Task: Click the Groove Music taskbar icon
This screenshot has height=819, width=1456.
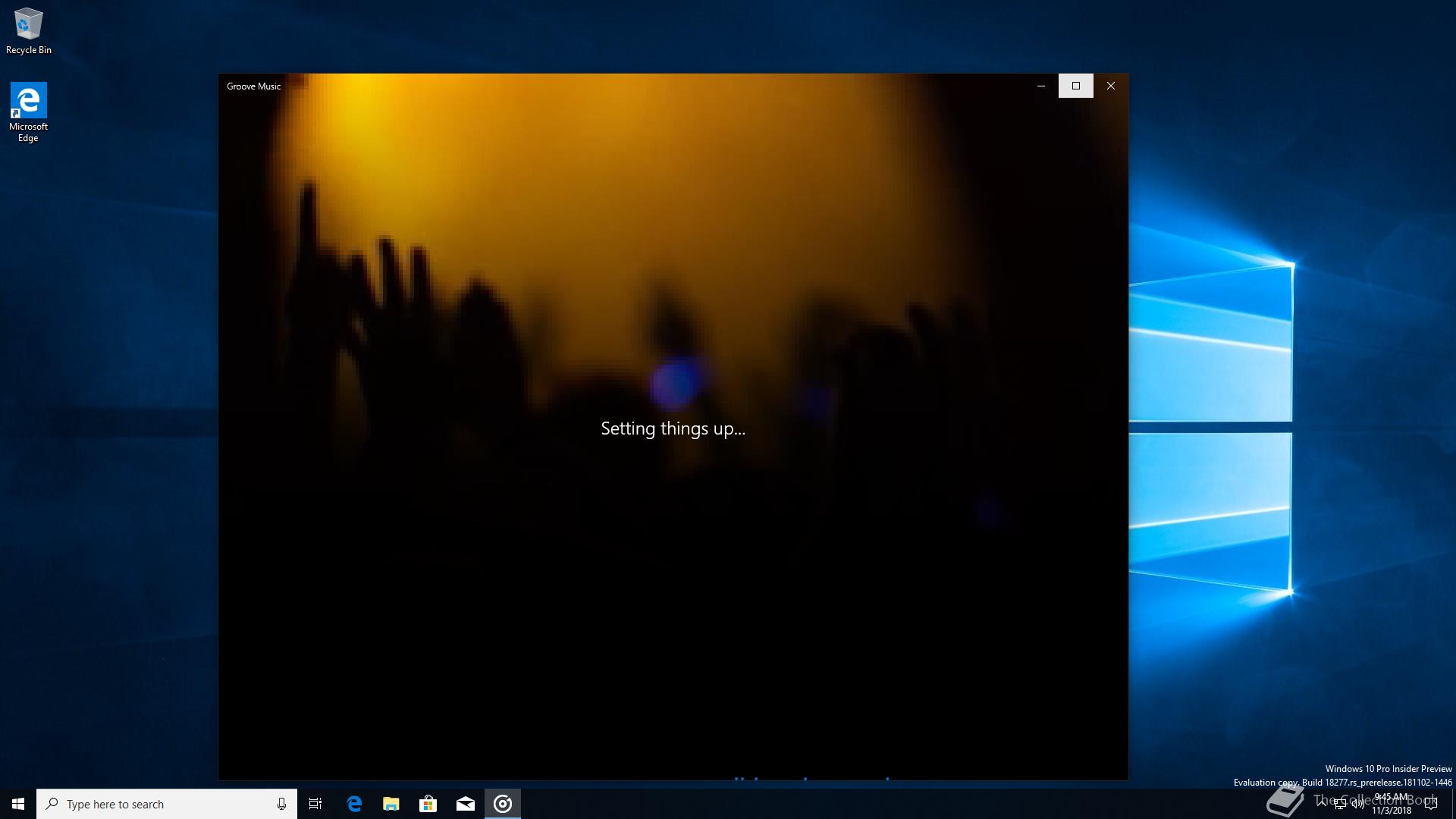Action: tap(503, 804)
